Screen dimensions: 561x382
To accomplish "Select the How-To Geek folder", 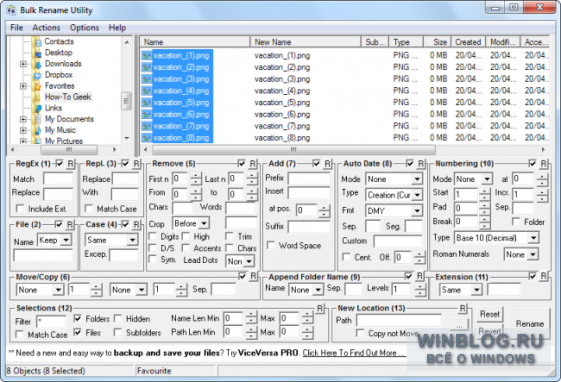I will [x=68, y=97].
